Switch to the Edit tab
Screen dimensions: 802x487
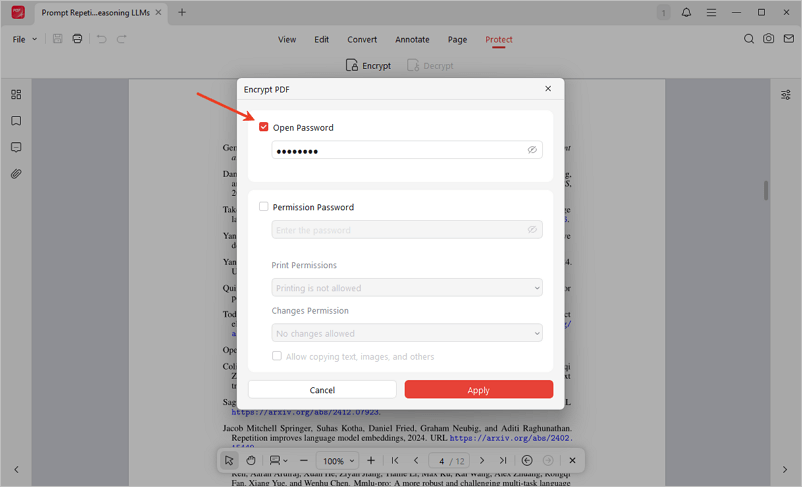[x=322, y=39]
